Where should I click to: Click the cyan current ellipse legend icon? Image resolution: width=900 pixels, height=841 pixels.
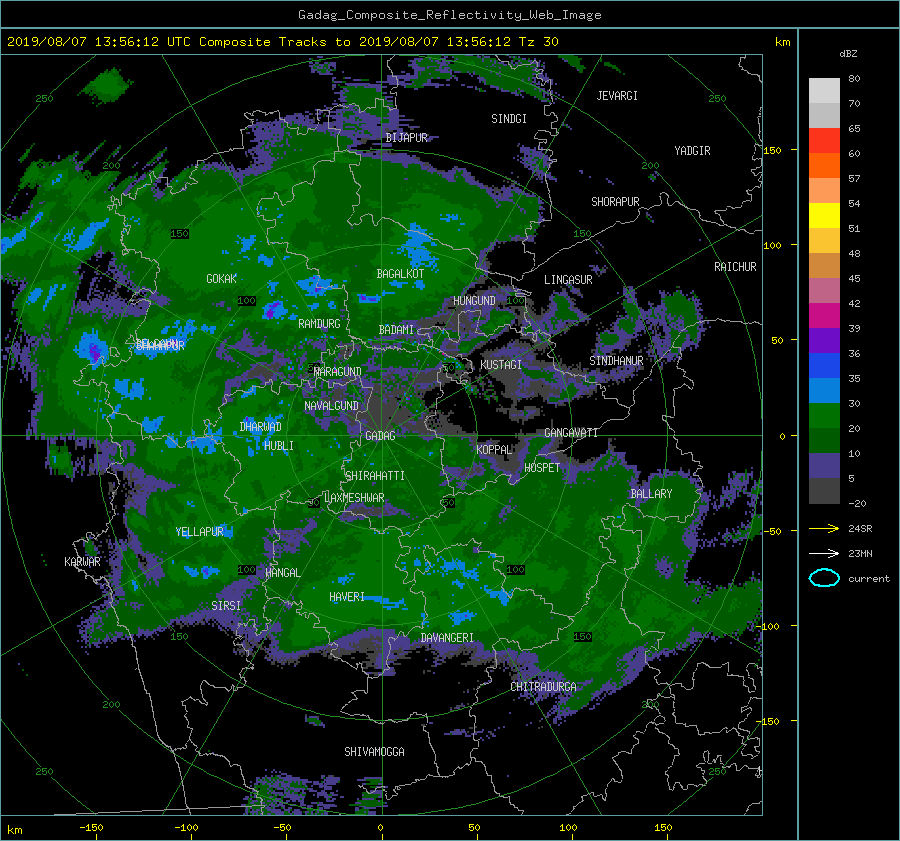pos(824,578)
